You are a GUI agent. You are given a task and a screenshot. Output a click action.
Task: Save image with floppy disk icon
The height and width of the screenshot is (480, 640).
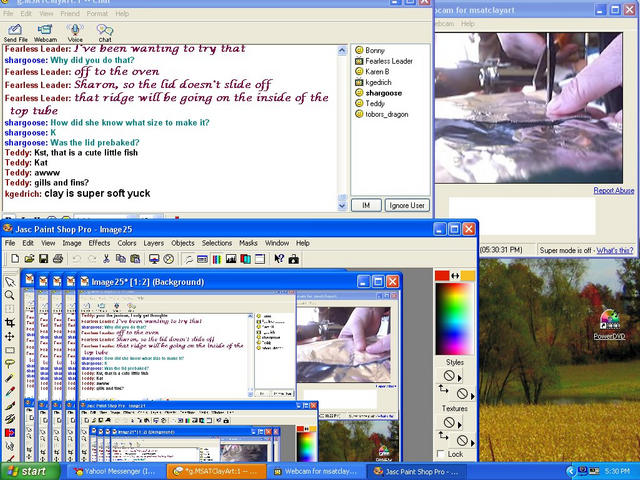43,259
